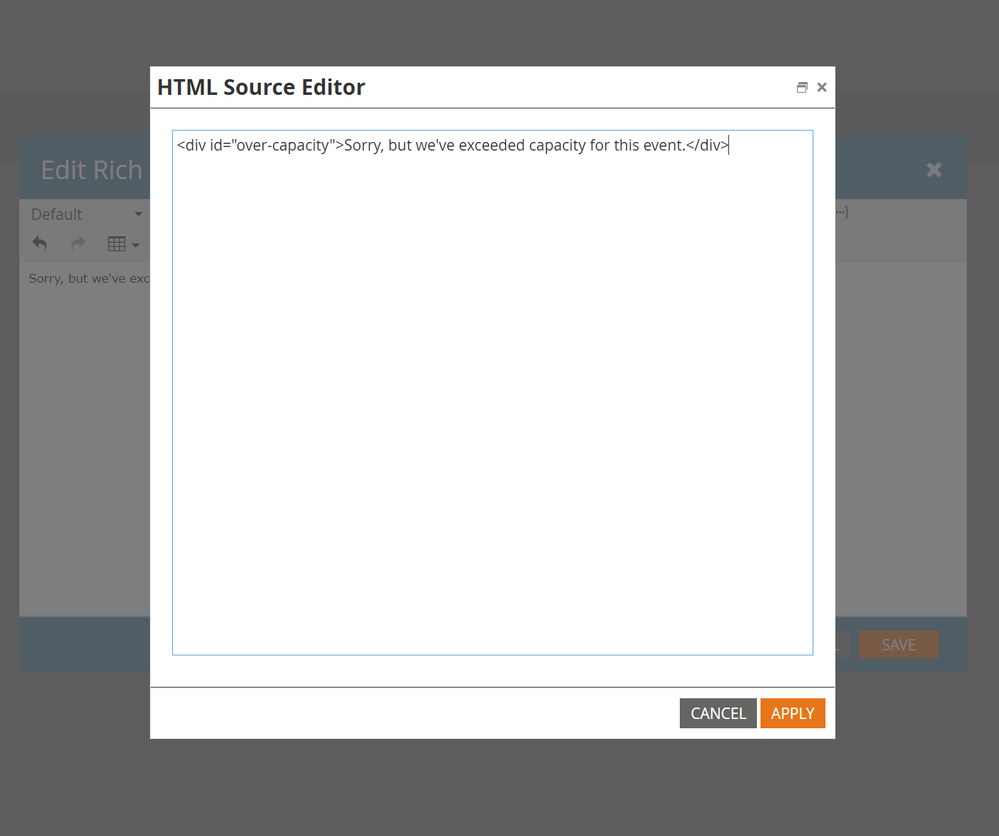The width and height of the screenshot is (999, 836).
Task: Expand the table icon dropdown arrow
Action: (x=135, y=245)
